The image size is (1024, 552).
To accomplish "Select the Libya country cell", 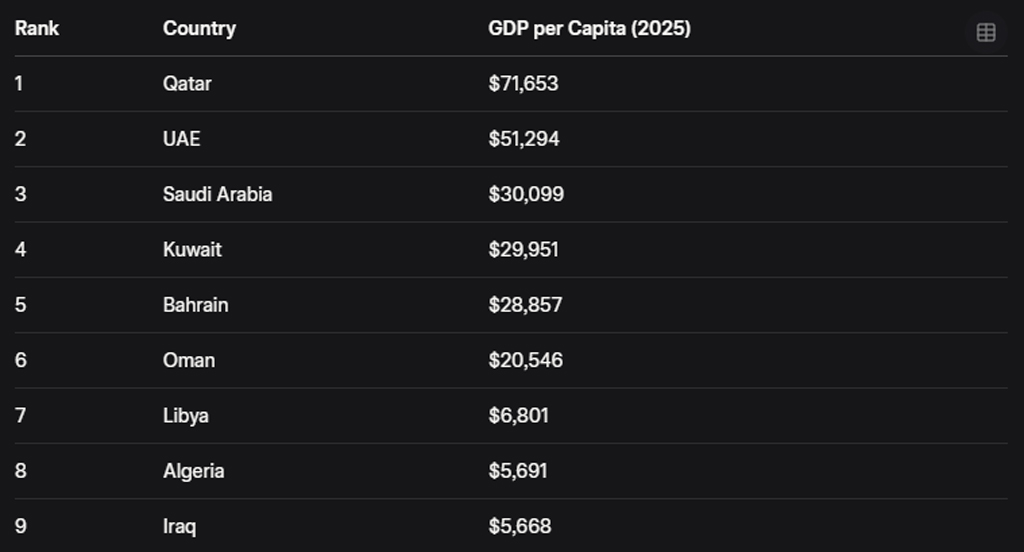I will click(185, 415).
